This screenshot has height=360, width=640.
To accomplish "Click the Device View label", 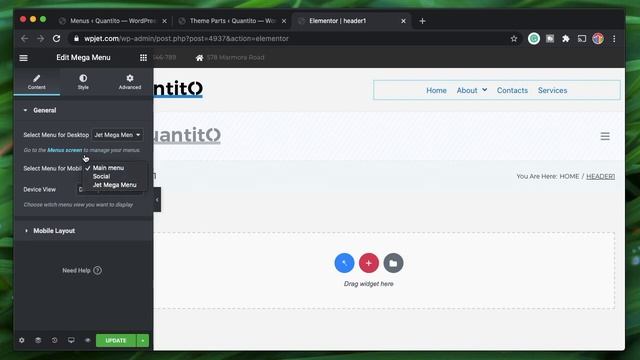I will coord(40,189).
